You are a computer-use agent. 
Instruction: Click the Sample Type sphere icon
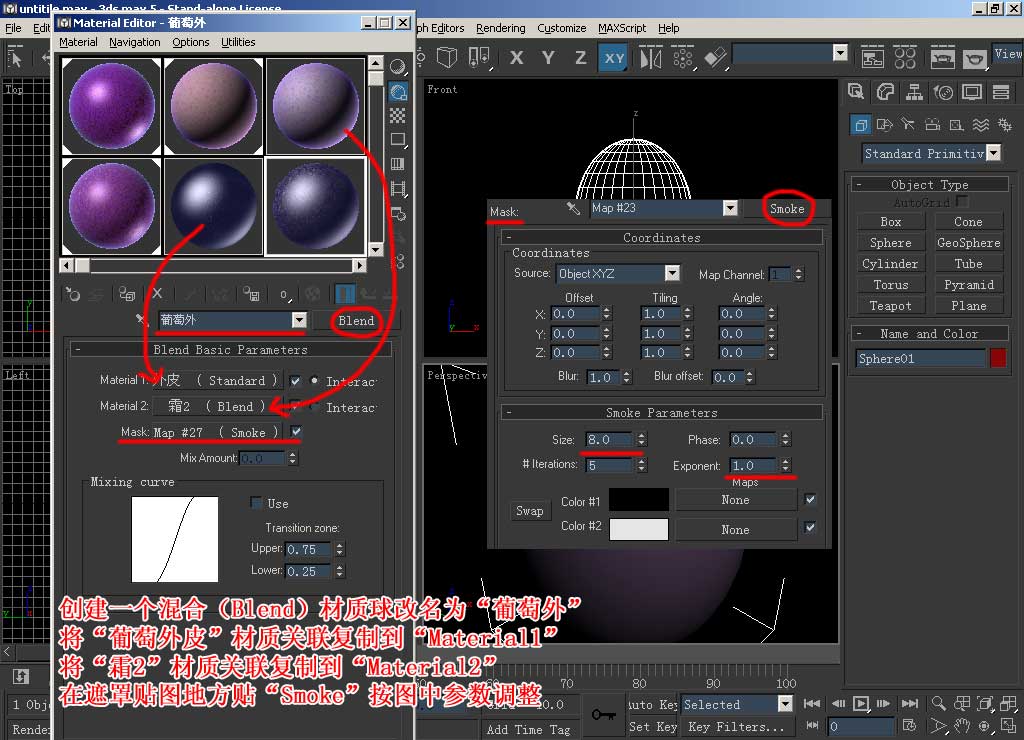point(398,67)
